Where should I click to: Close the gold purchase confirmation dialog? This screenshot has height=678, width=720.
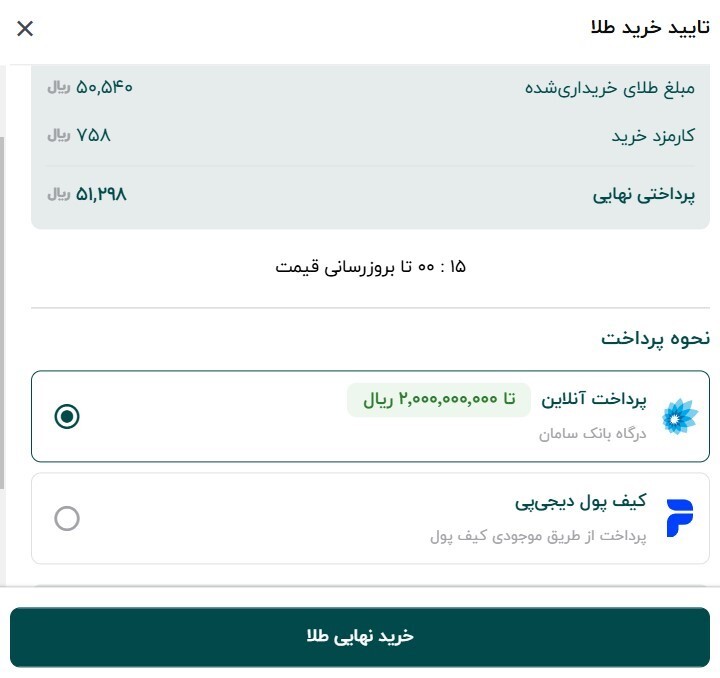(25, 28)
